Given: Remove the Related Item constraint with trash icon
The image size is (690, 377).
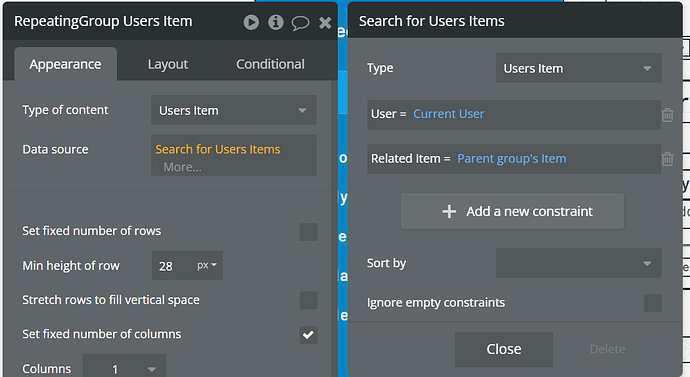Looking at the screenshot, I should pos(668,159).
